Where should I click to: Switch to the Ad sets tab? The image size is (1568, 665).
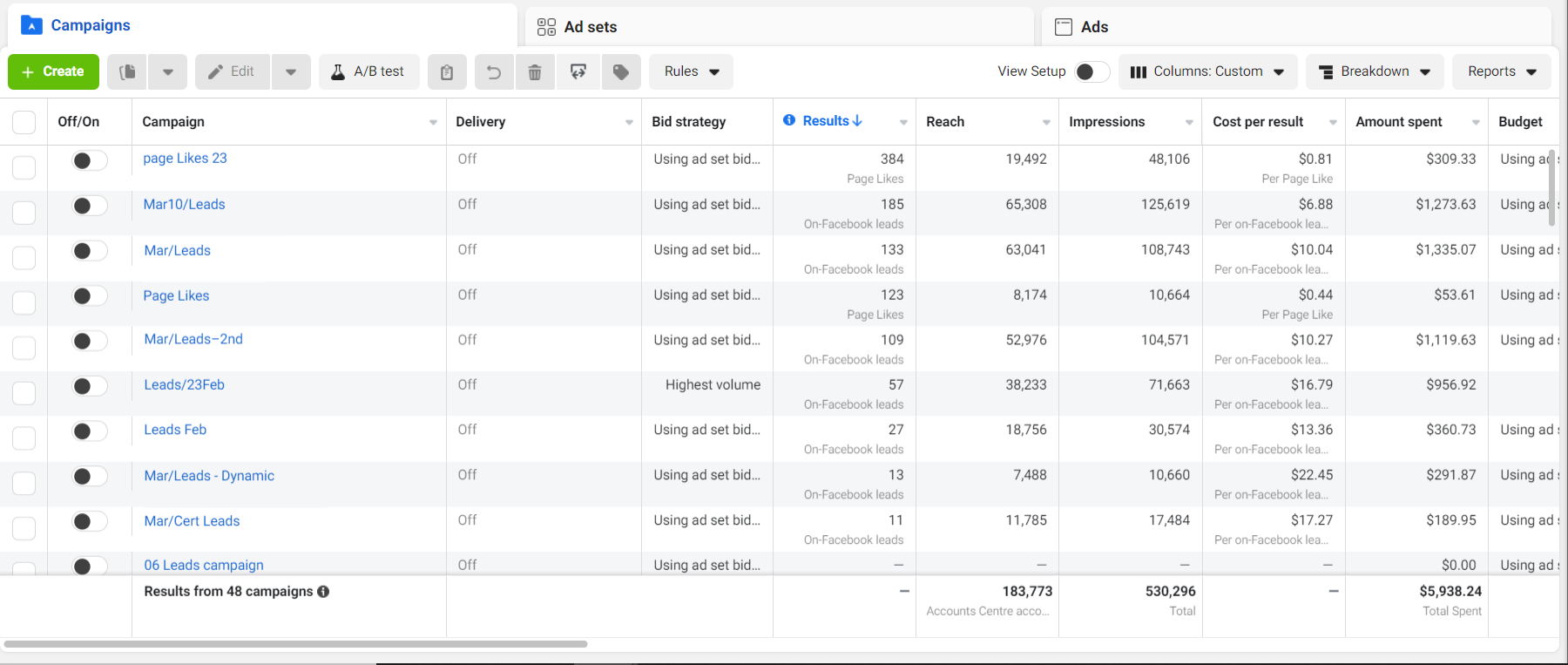pos(591,27)
